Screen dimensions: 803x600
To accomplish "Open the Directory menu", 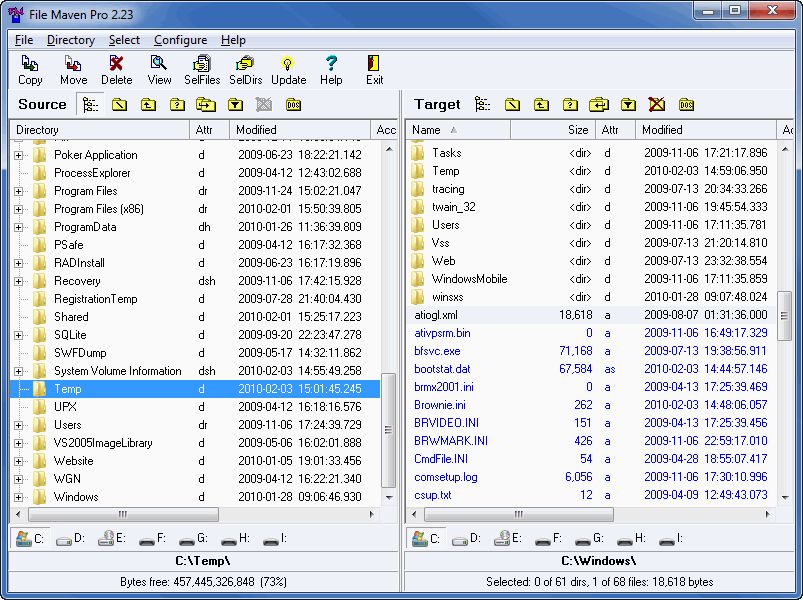I will [71, 40].
